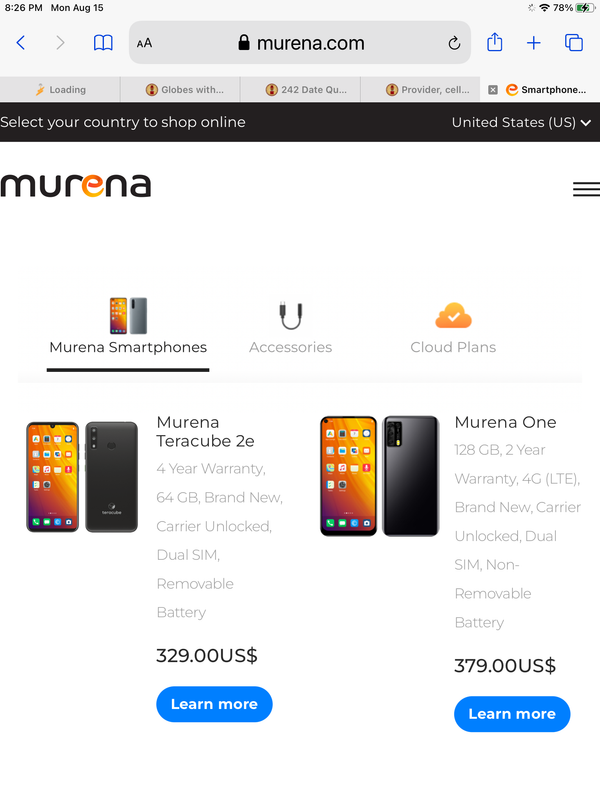The height and width of the screenshot is (800, 600).
Task: Tap the murena.com address bar
Action: point(300,43)
